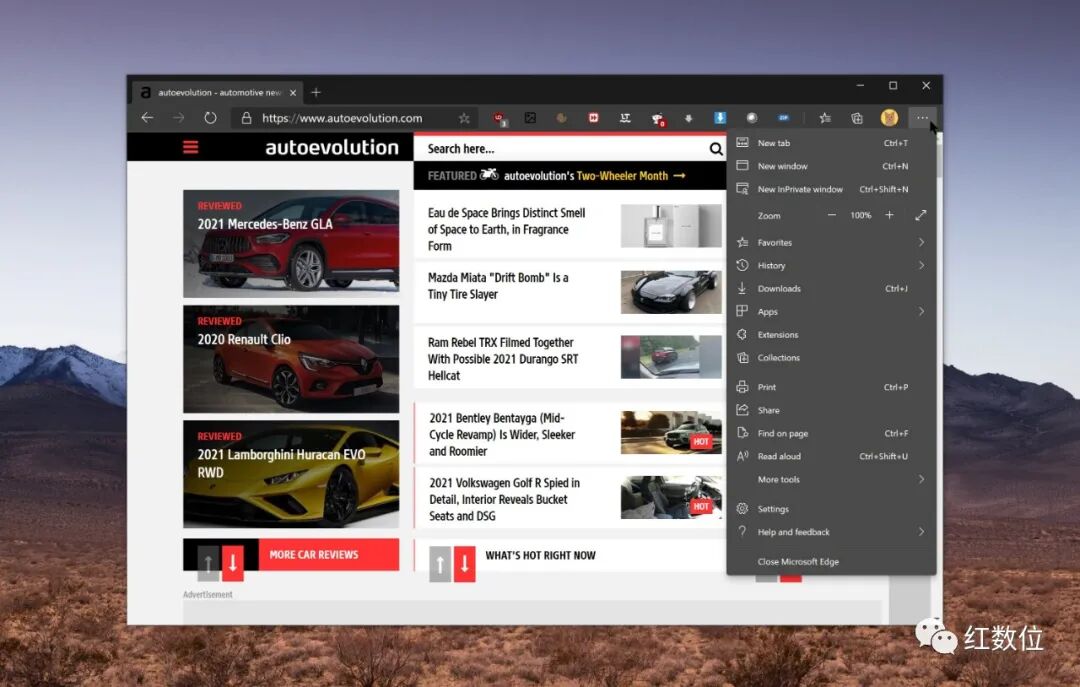
Task: Expand the Favorites submenu
Action: pos(831,243)
